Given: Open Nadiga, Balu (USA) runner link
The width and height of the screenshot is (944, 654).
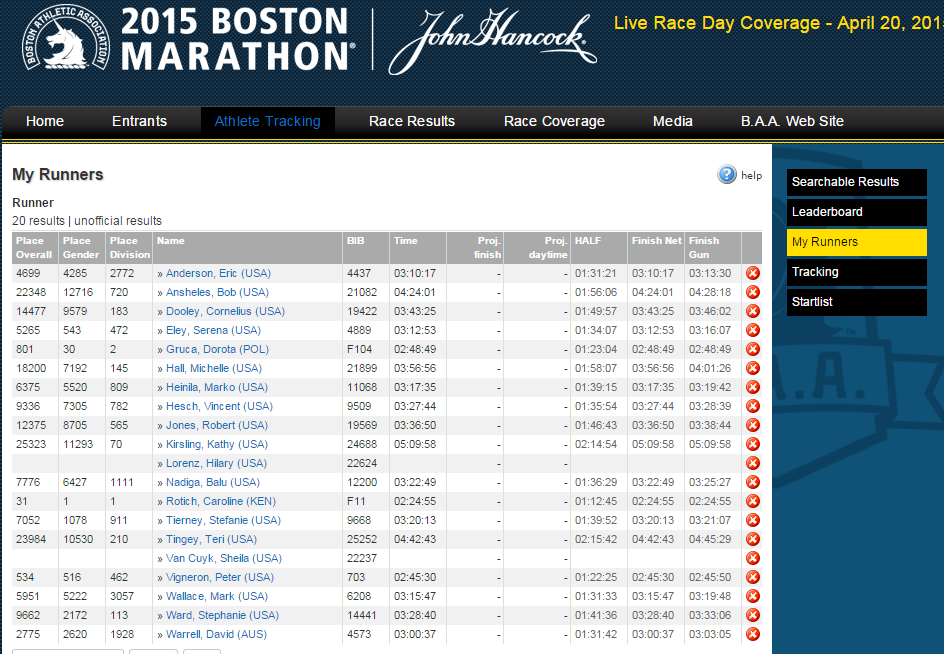Looking at the screenshot, I should (213, 482).
